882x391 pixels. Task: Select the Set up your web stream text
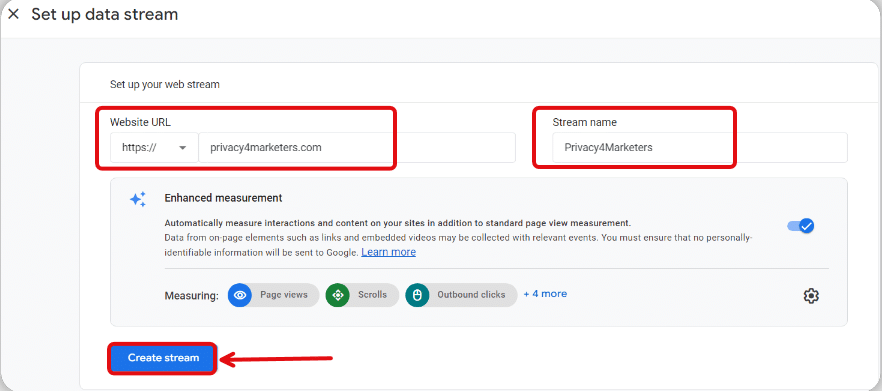[x=165, y=85]
